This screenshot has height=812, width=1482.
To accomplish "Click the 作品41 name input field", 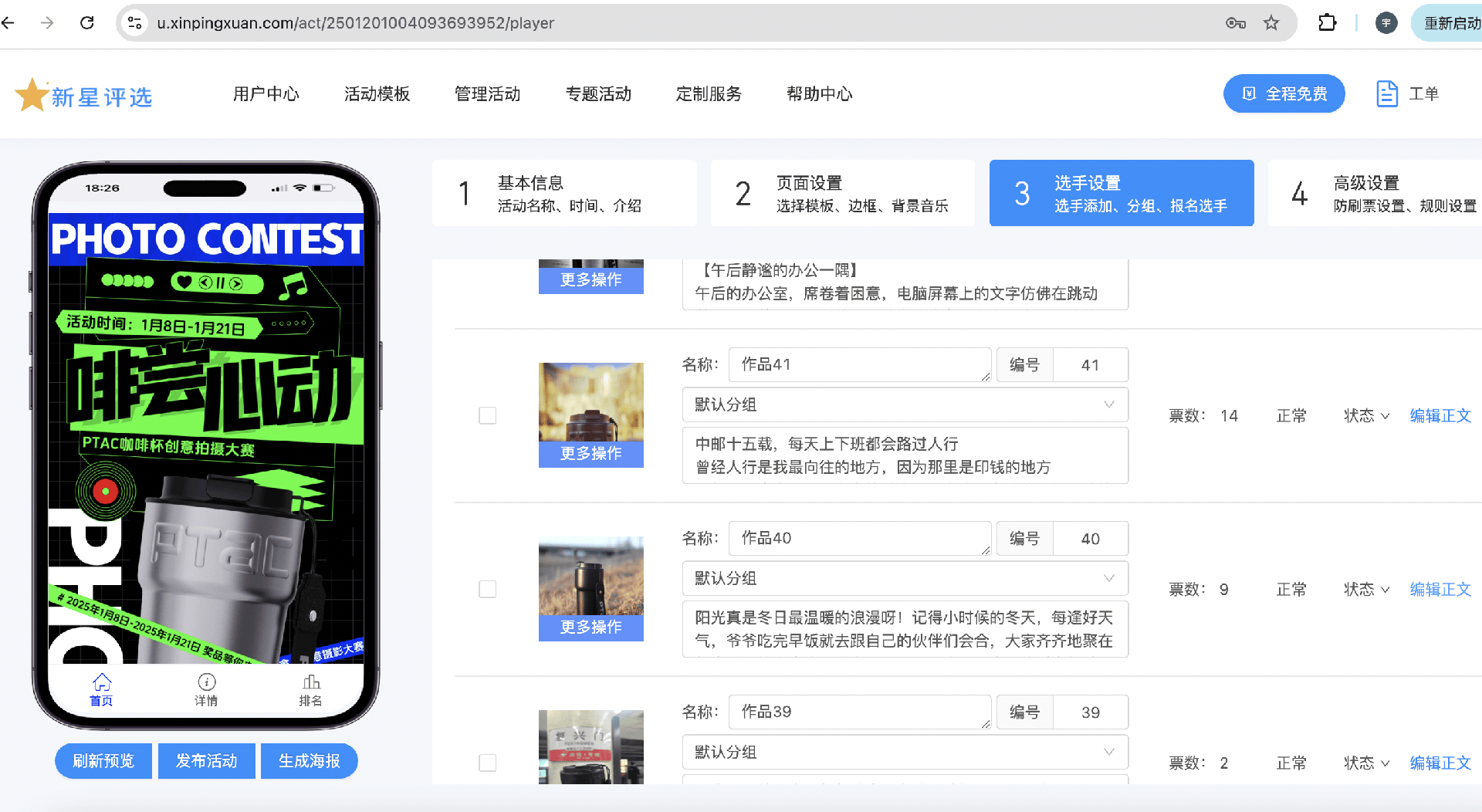I will click(x=860, y=364).
